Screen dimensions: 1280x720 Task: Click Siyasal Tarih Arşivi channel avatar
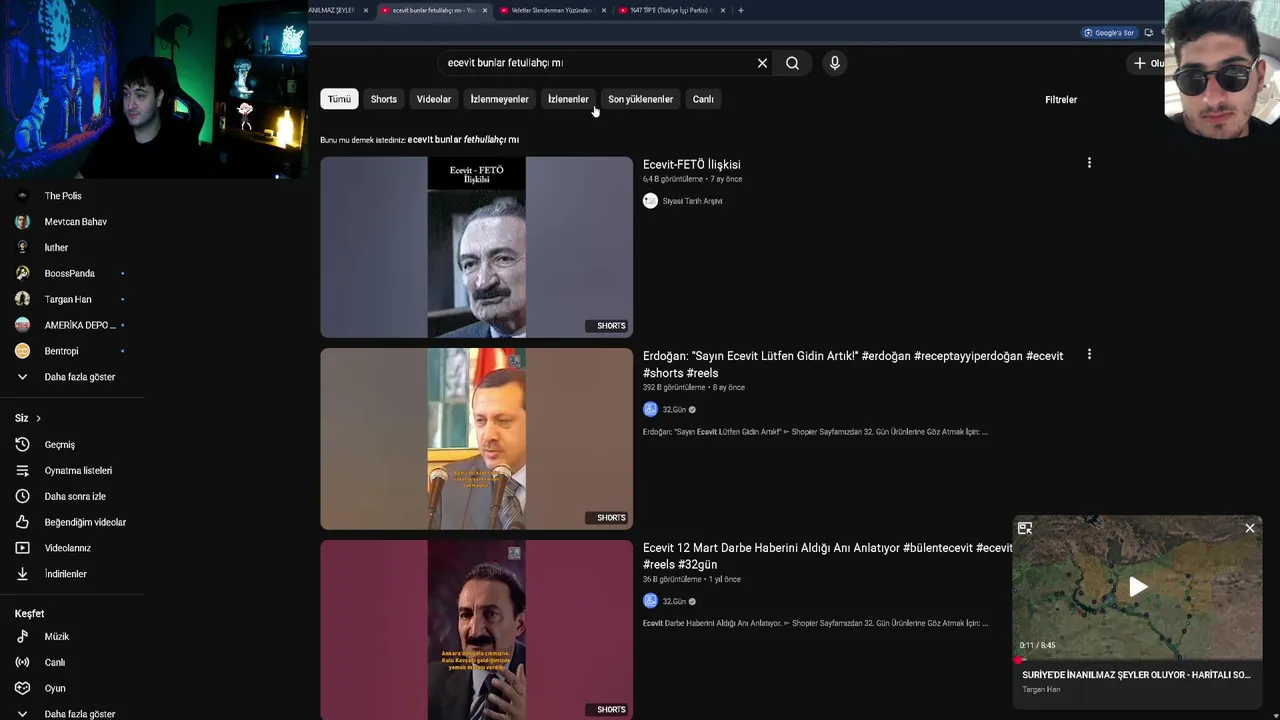point(650,201)
